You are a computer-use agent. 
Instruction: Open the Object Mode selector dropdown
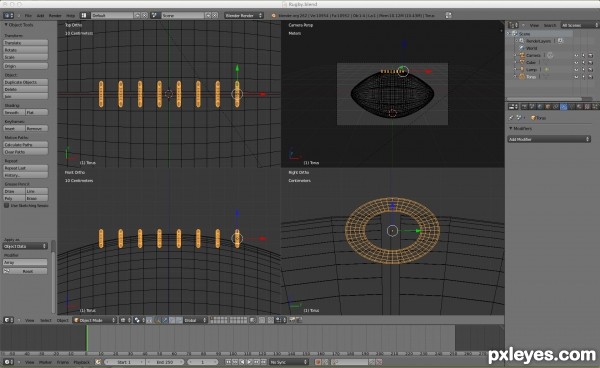(94, 320)
